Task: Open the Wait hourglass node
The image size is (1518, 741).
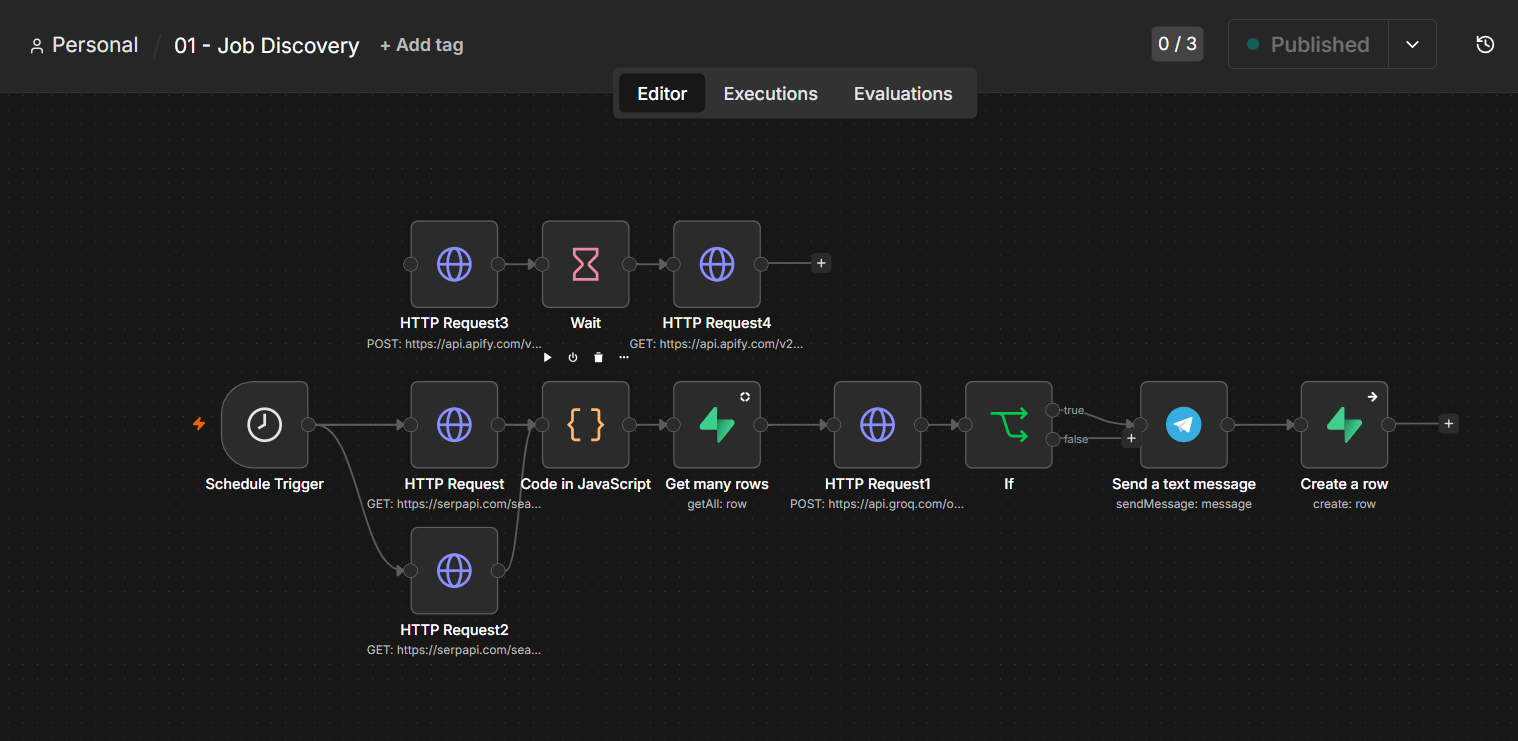Action: tap(586, 264)
